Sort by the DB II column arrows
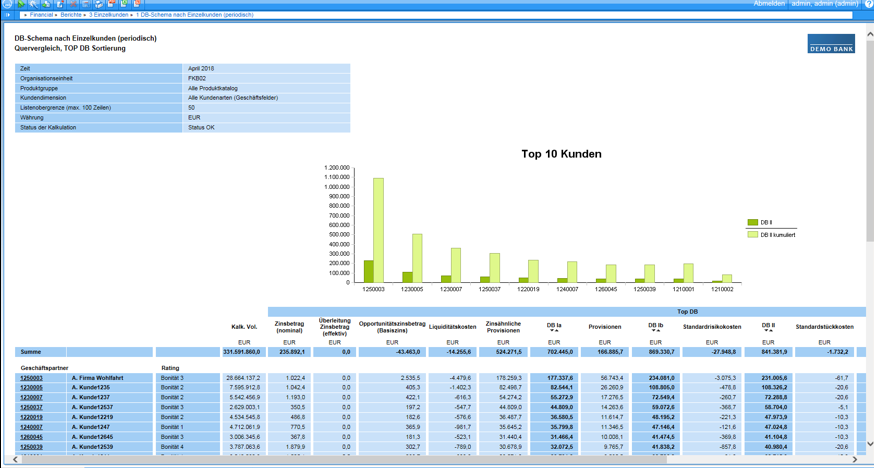Viewport: 874px width, 468px height. [x=768, y=331]
